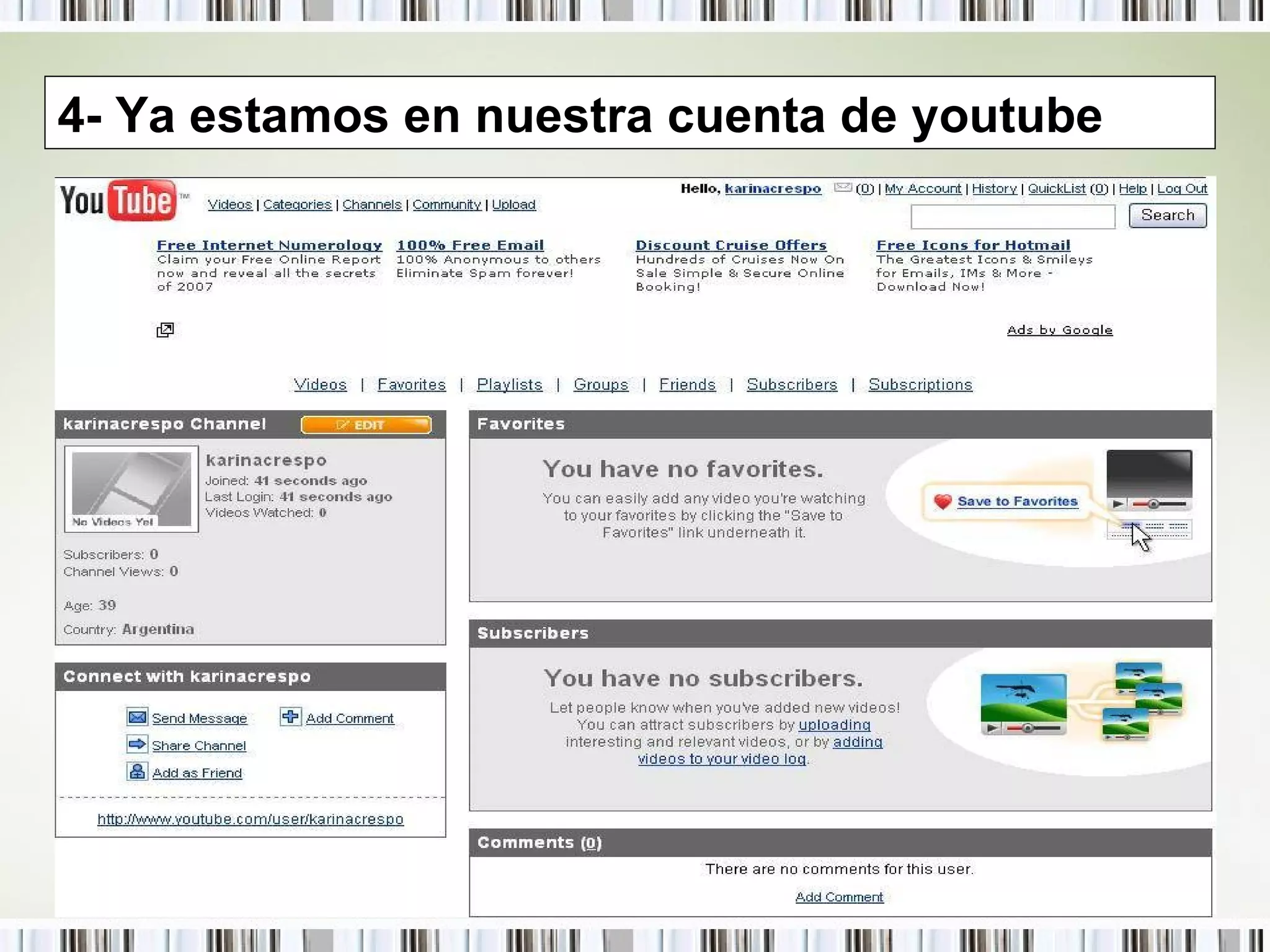Switch to channel Videos tab
Screen dimensions: 1270x952
coord(320,384)
